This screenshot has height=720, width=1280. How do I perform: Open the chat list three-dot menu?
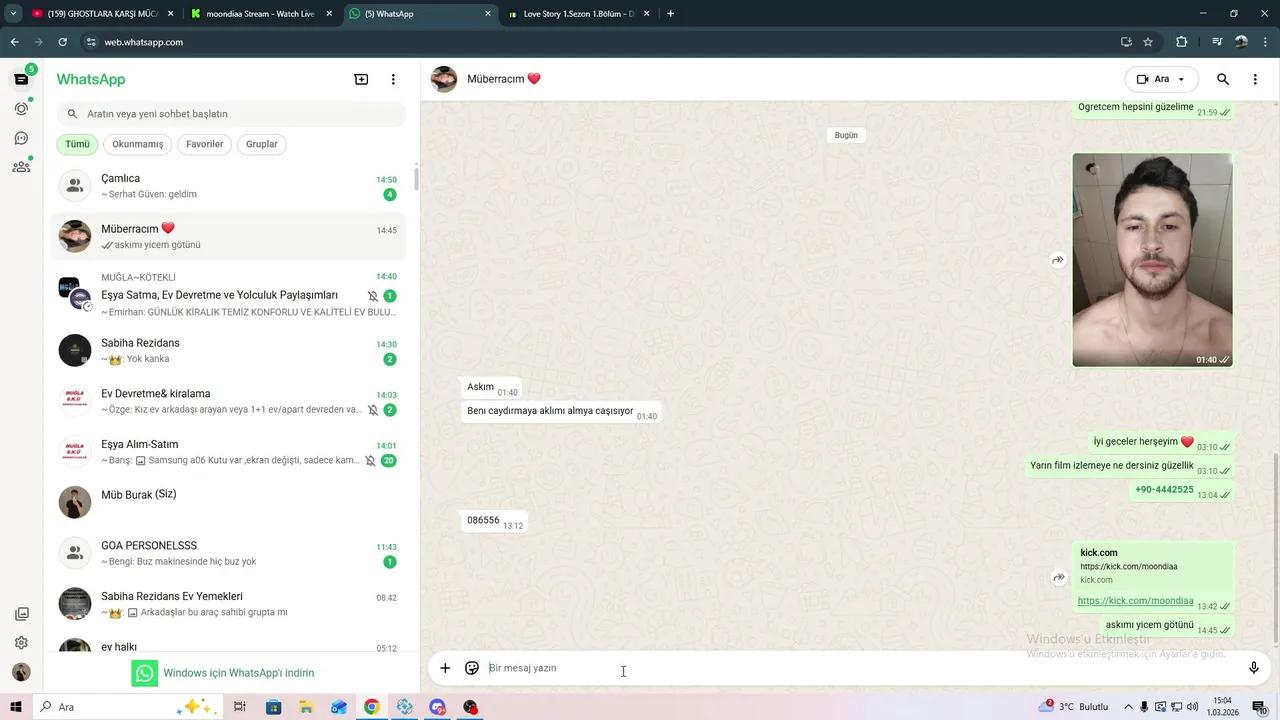393,80
